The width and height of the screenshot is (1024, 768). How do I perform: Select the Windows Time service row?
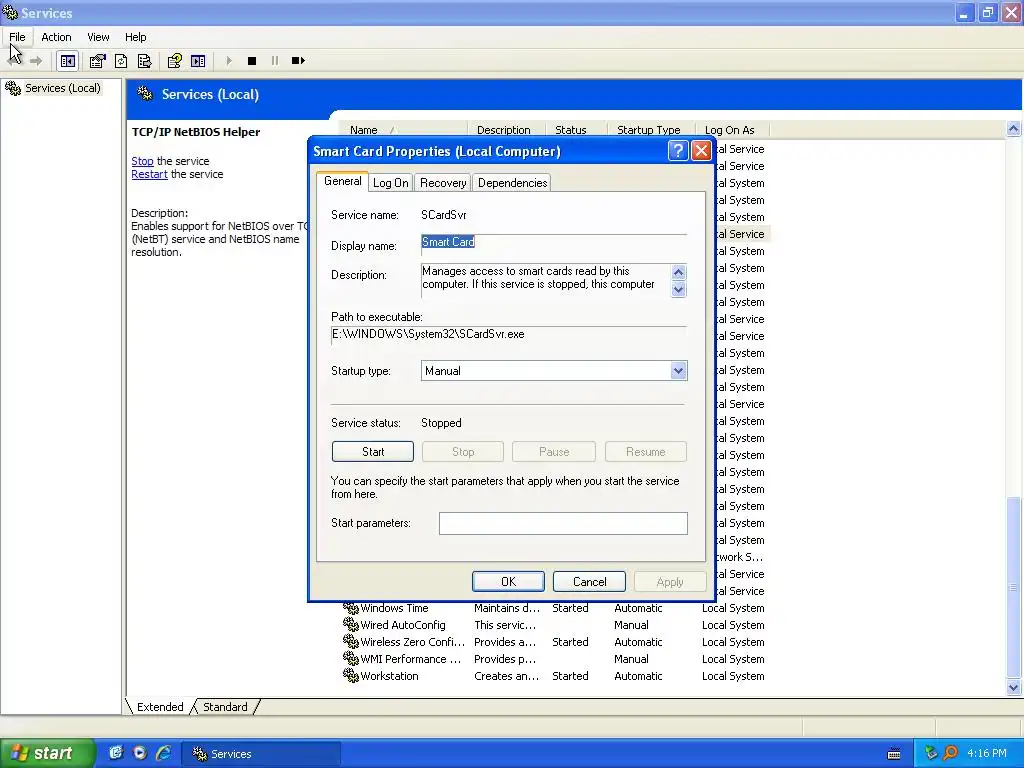555,608
